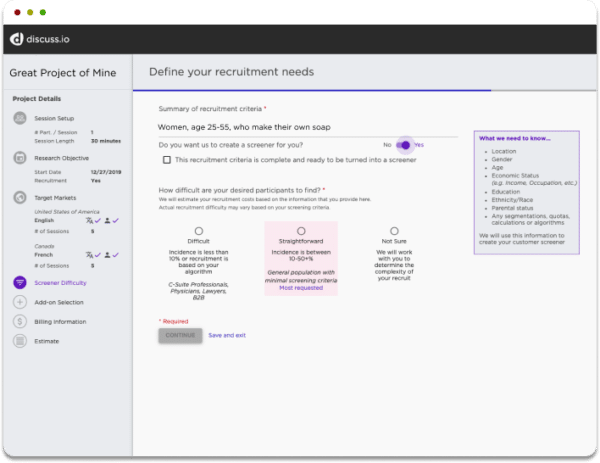
Task: Select the Difficult radio option
Action: tap(199, 231)
